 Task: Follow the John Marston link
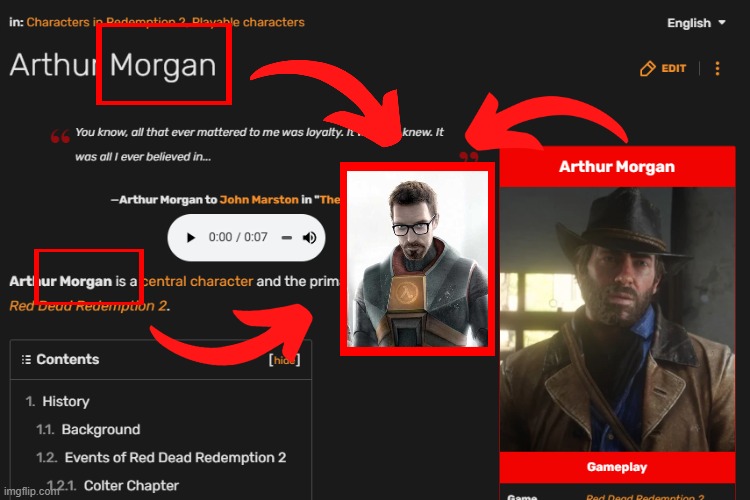(x=259, y=200)
